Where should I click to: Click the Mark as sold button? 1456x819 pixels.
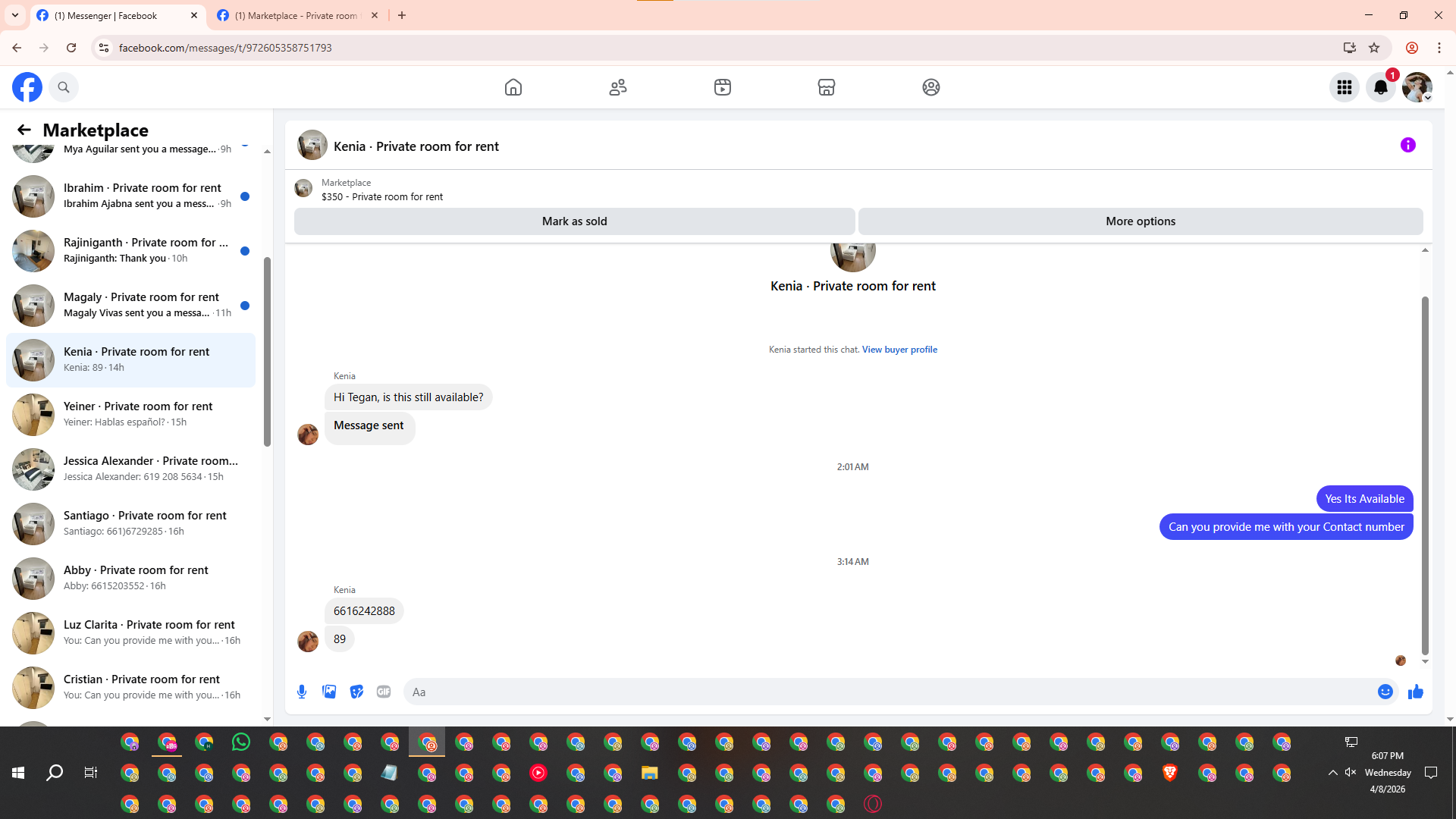574,221
